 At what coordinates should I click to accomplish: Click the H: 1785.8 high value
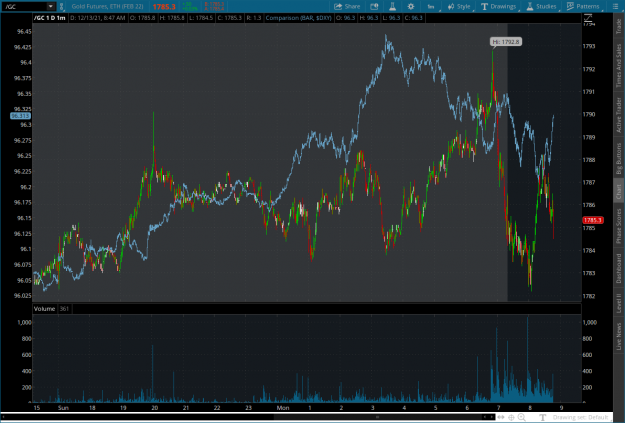(x=172, y=18)
